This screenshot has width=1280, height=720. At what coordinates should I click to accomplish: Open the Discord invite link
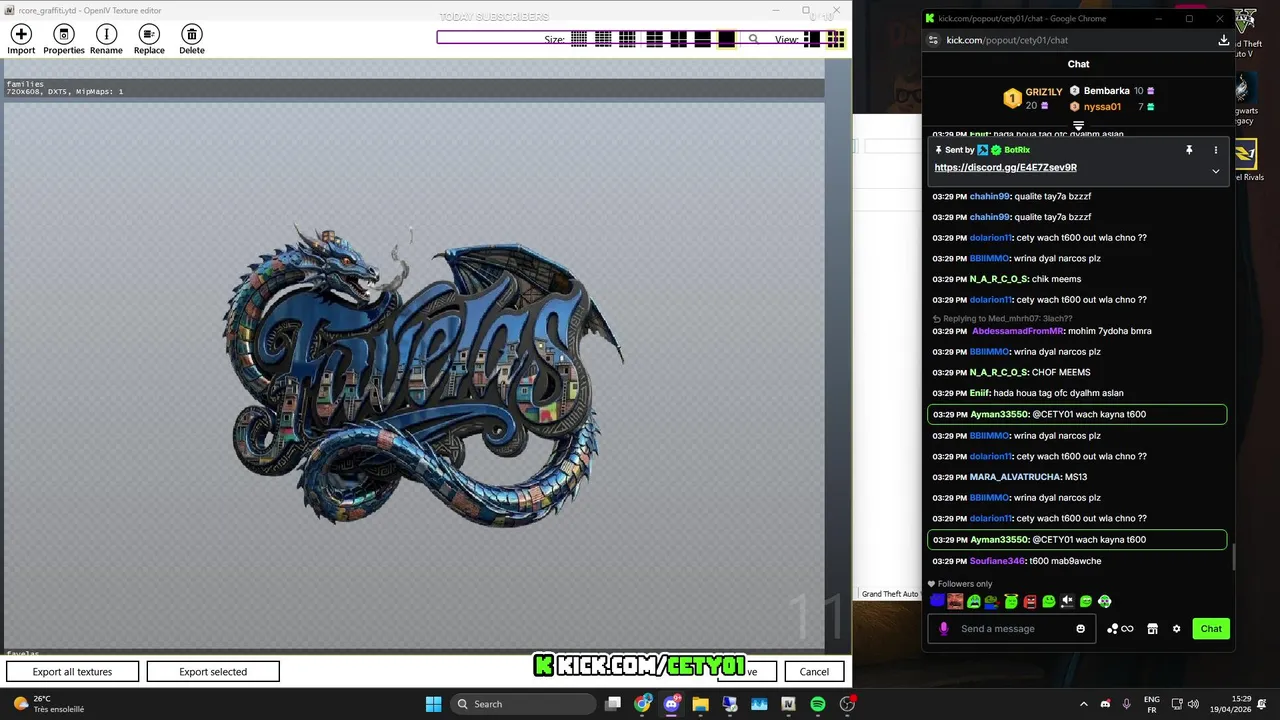point(1005,168)
